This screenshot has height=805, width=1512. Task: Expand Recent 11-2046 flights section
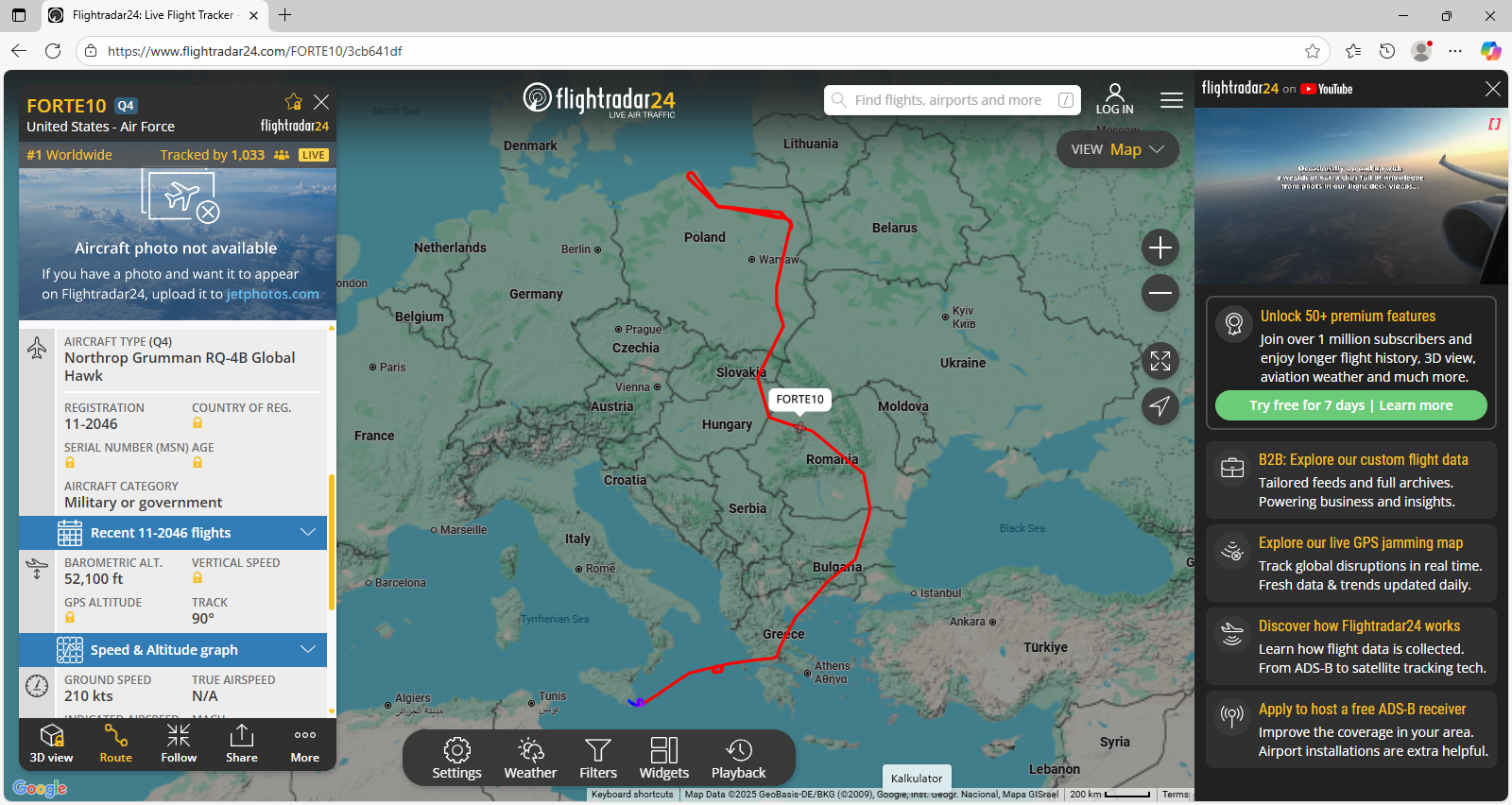pos(173,533)
